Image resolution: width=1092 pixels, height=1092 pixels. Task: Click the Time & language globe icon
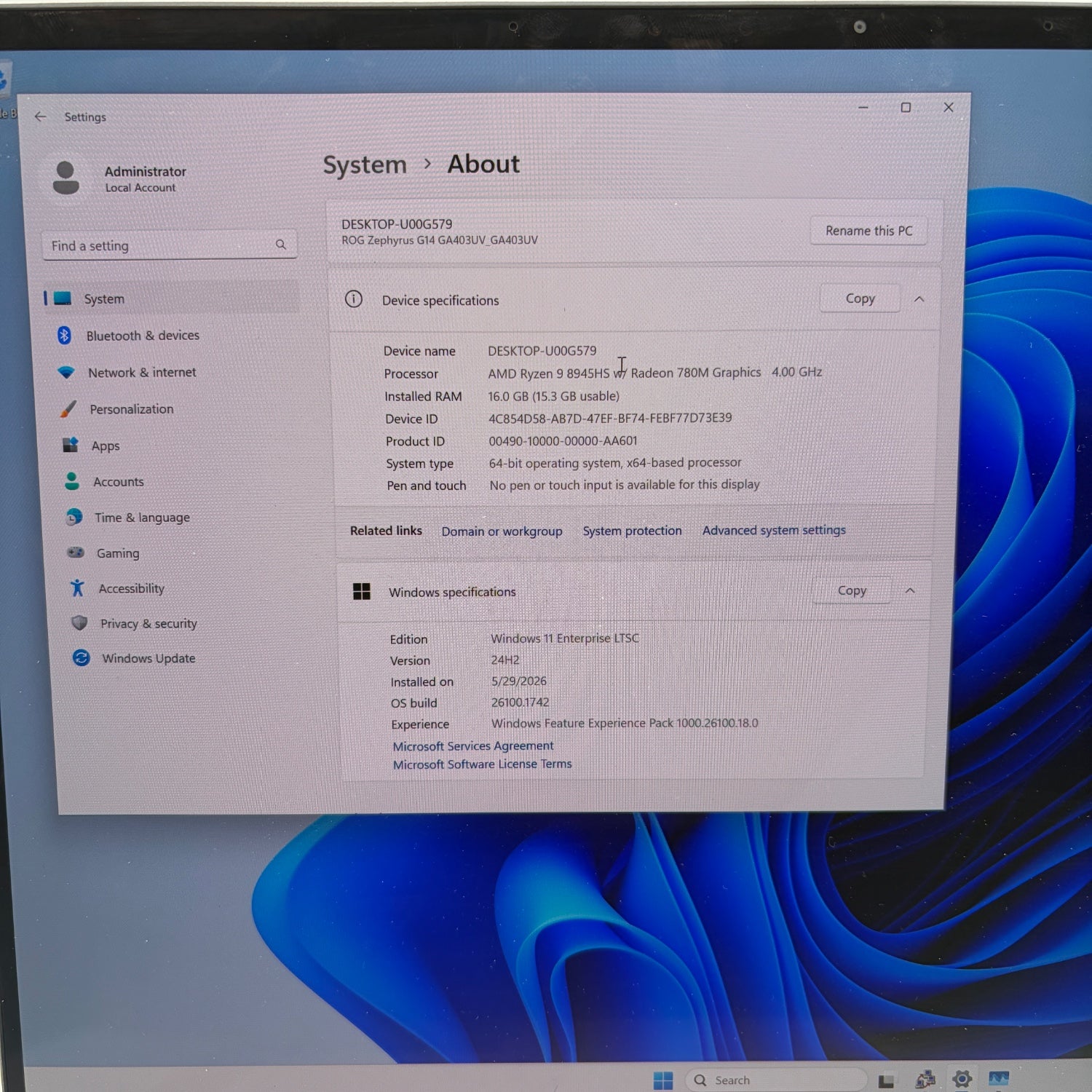74,517
